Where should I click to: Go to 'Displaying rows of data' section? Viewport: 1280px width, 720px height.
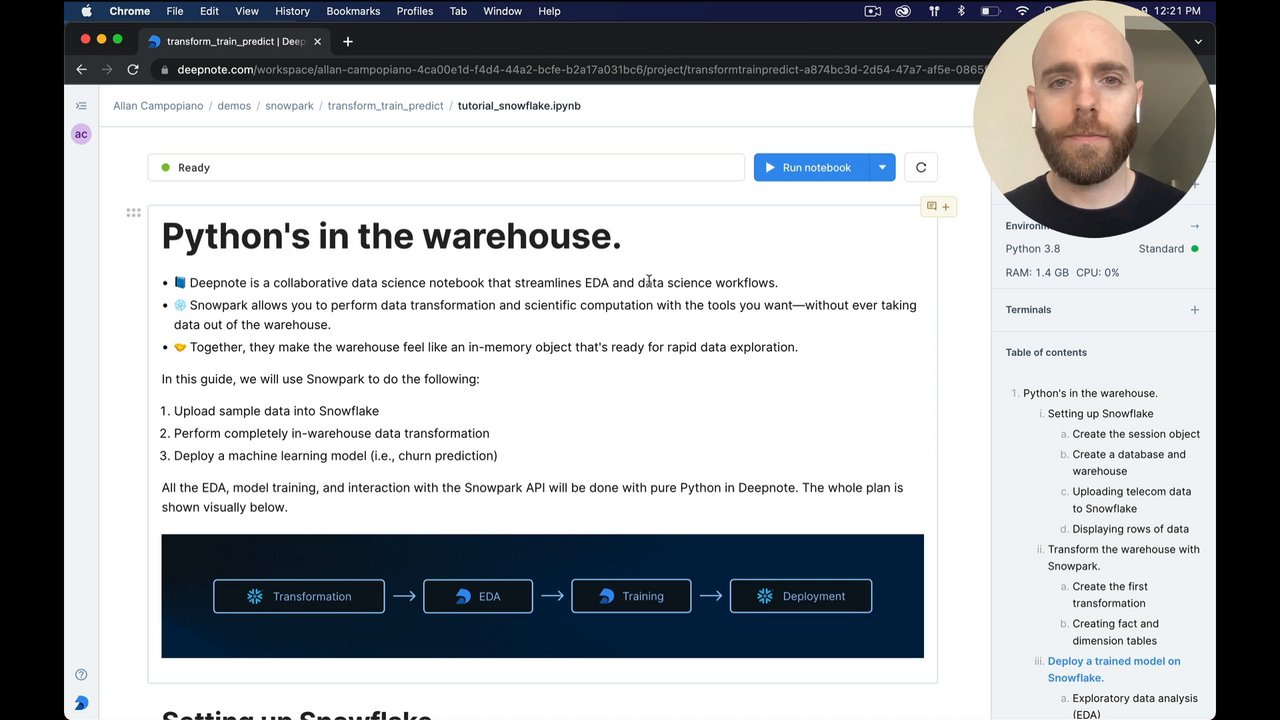tap(1130, 529)
